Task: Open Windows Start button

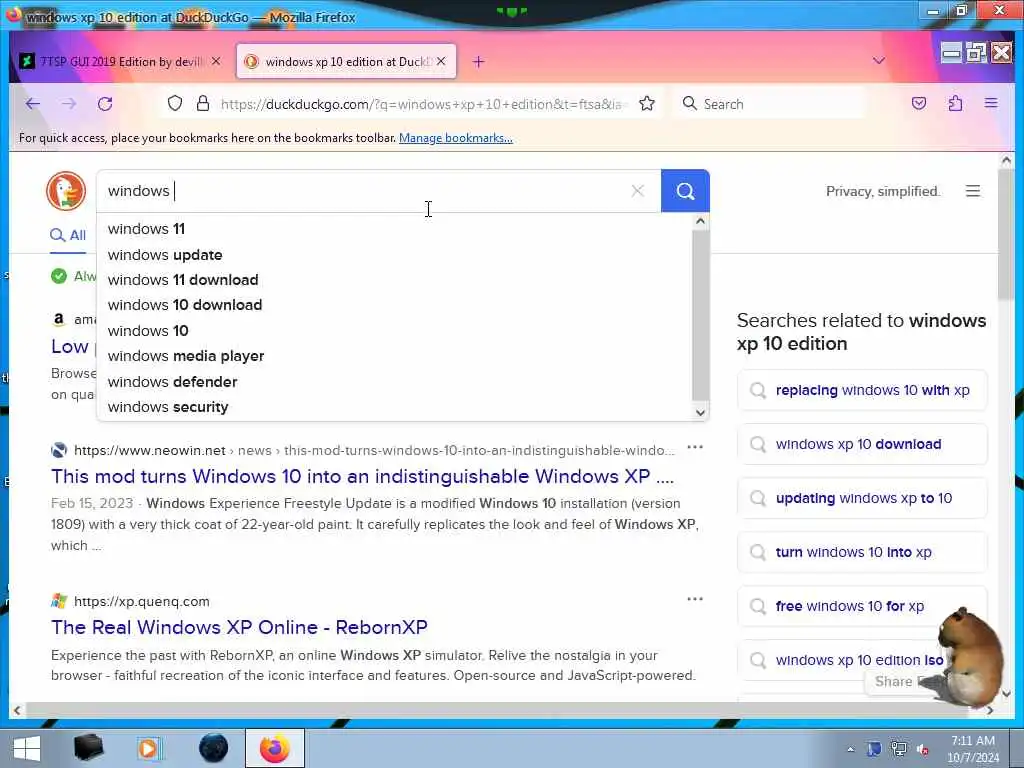Action: (26, 748)
